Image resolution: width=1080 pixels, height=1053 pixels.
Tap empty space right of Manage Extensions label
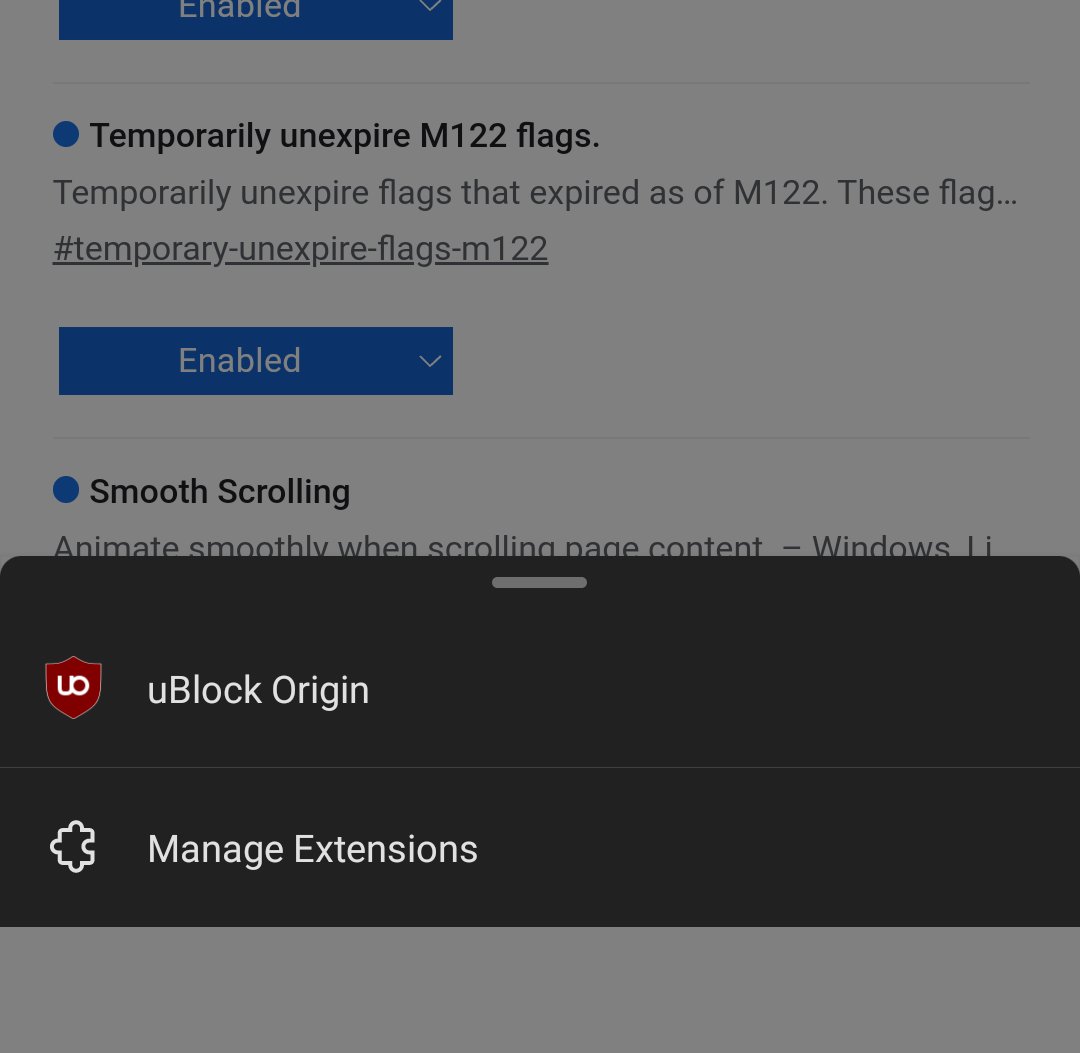coord(778,848)
